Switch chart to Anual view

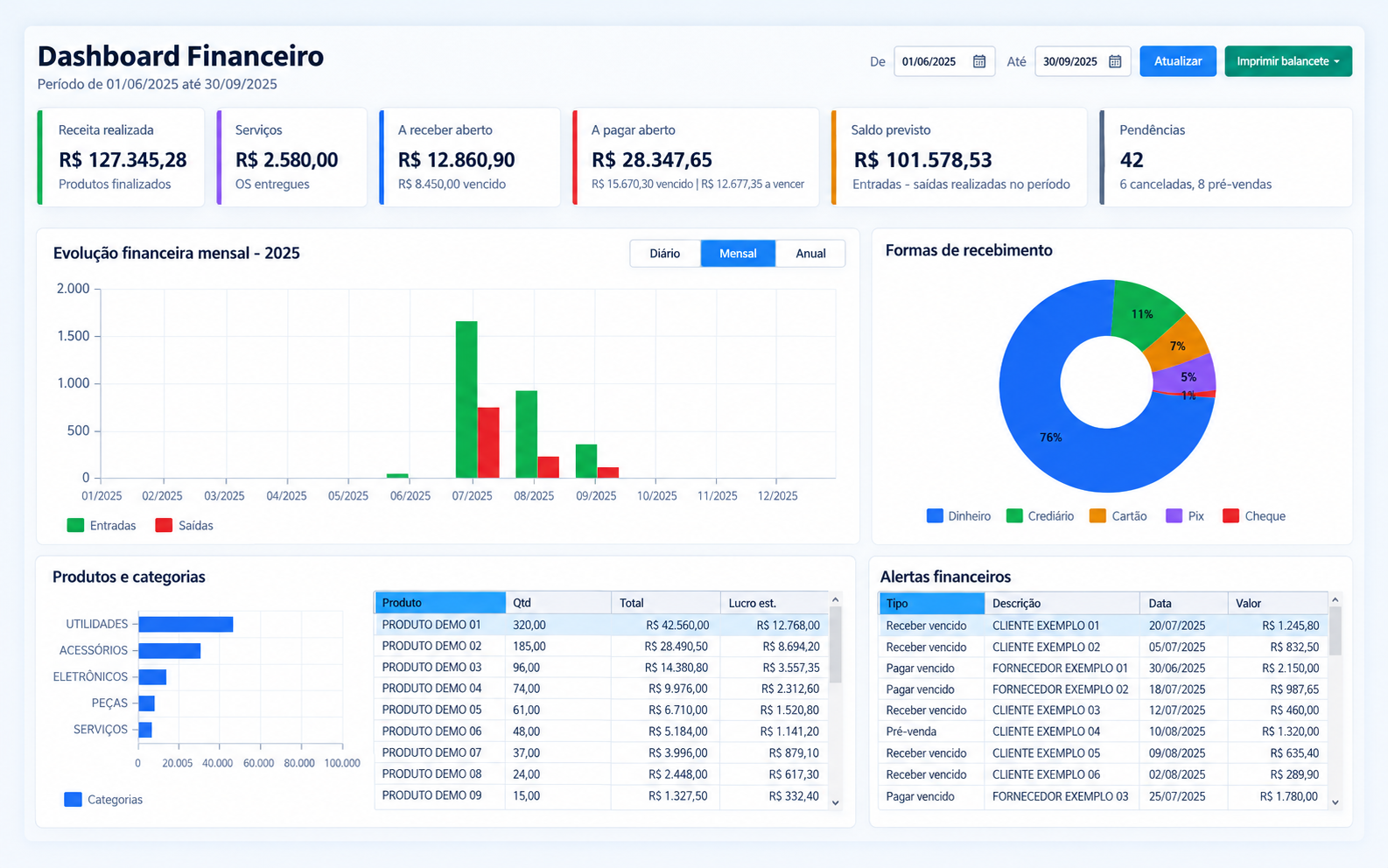810,254
